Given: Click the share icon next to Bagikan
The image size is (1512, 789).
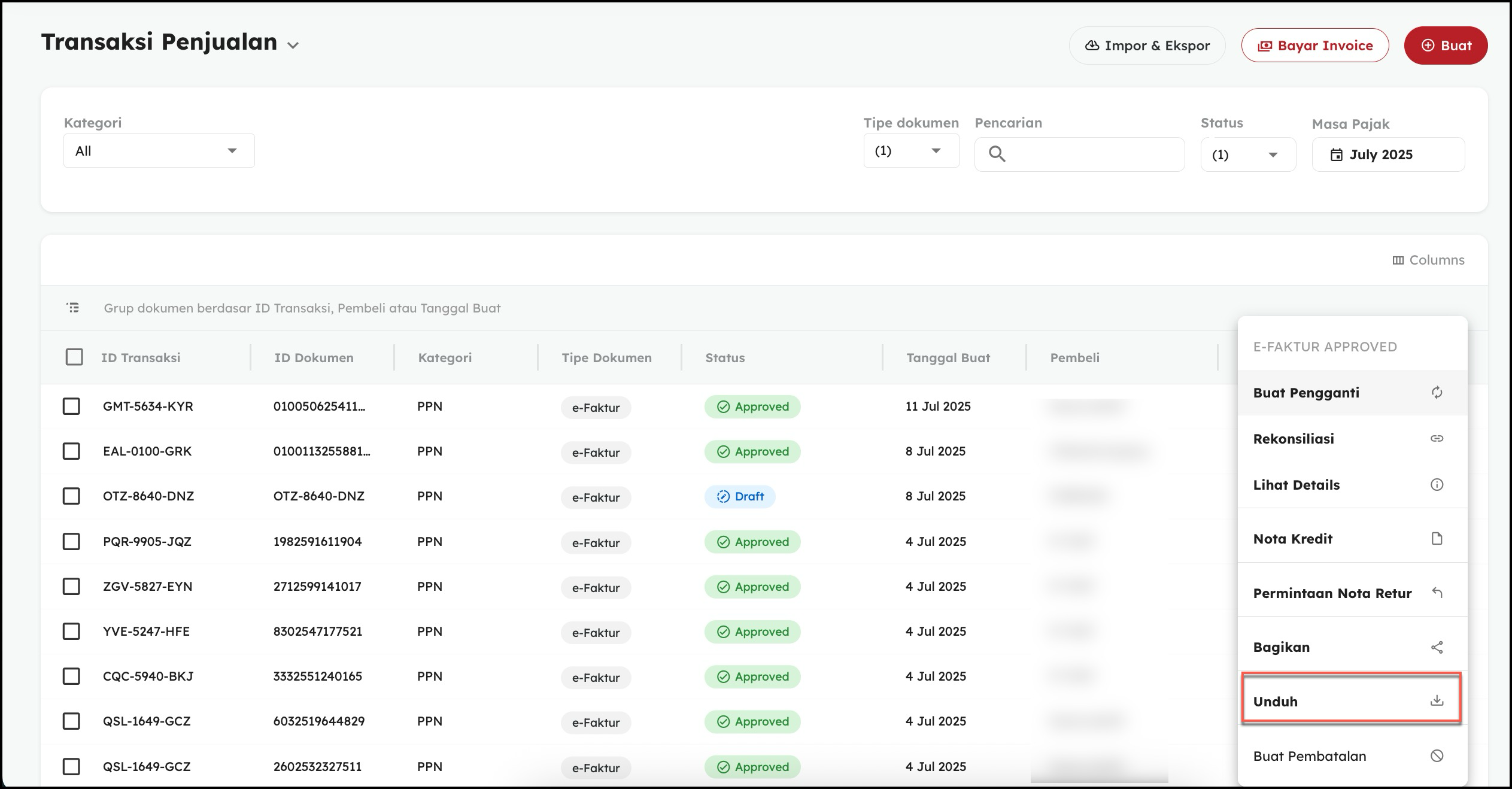Looking at the screenshot, I should pyautogui.click(x=1437, y=647).
